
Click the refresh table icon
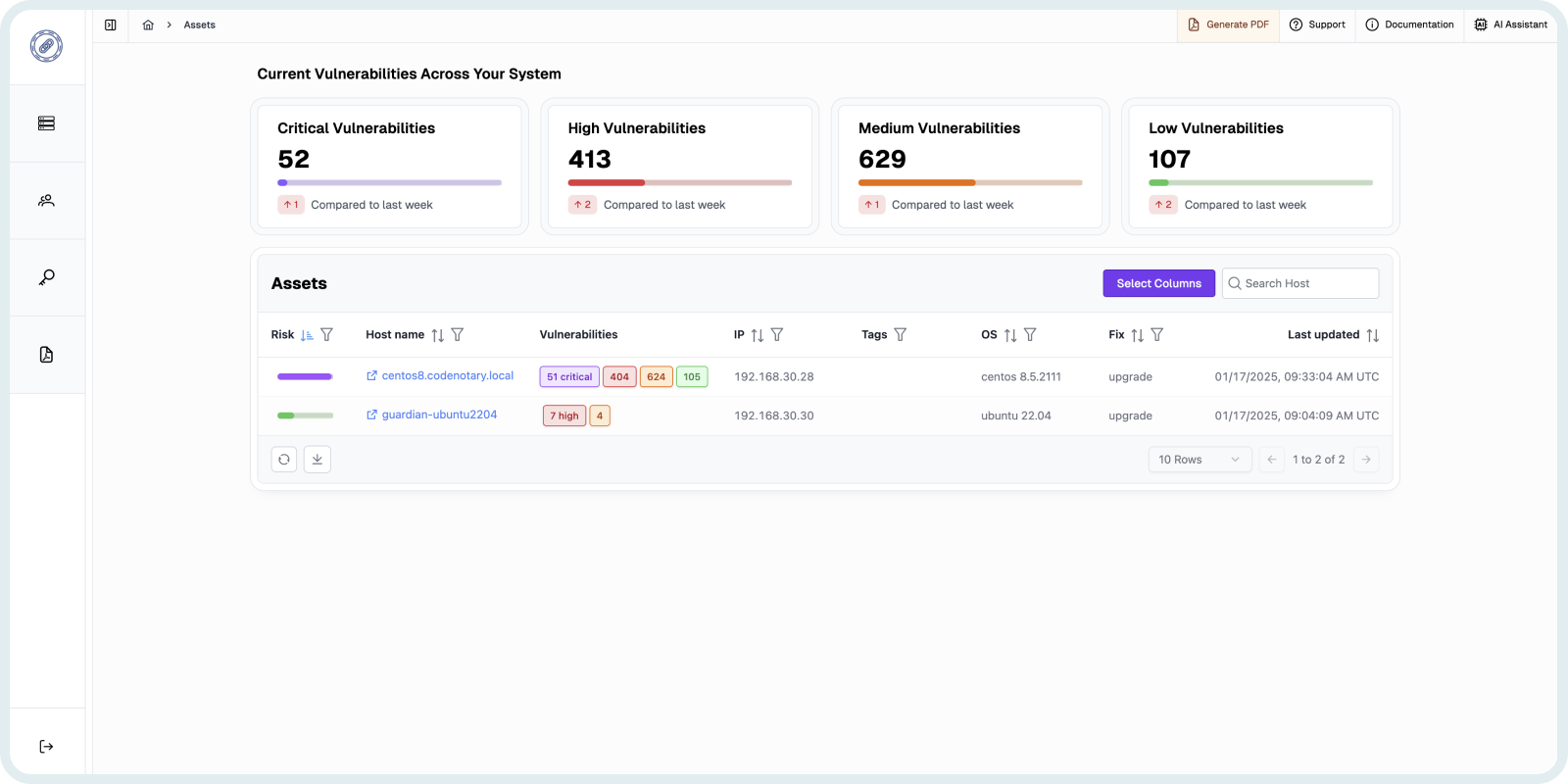(x=284, y=460)
